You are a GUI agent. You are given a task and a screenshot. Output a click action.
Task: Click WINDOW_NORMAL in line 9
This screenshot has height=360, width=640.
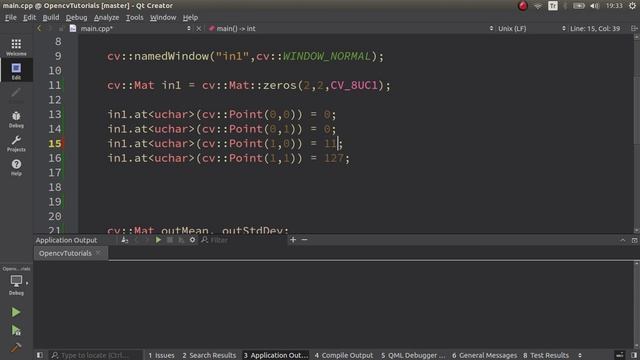click(327, 56)
